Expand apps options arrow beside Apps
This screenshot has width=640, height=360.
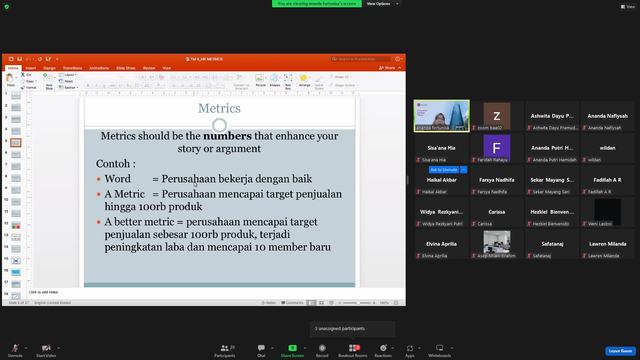419,348
